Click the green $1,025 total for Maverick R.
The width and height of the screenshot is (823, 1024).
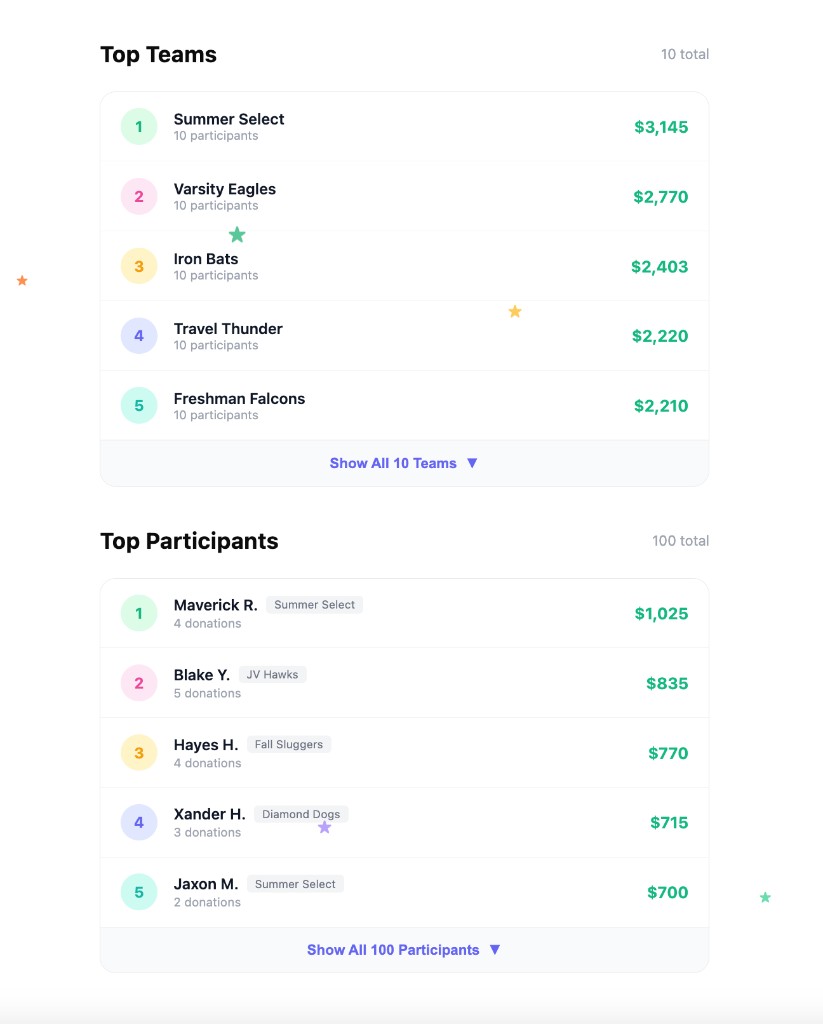coord(663,613)
